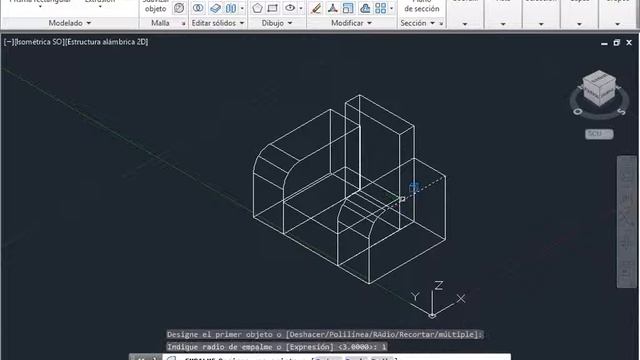Click the Plano de sección button
Screen dimensions: 640x360
pos(422,7)
